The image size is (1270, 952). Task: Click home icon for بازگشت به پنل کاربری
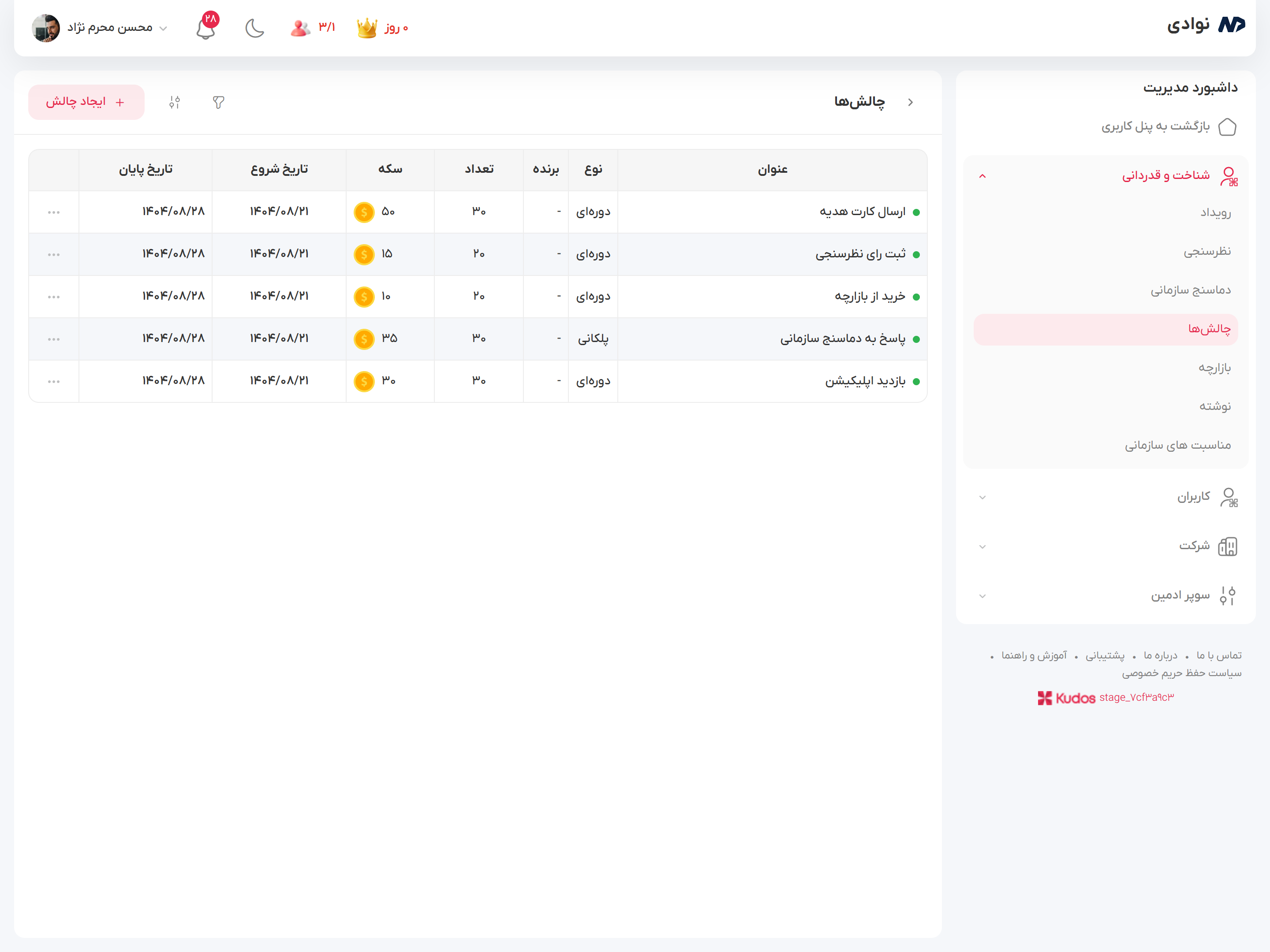click(x=1227, y=126)
